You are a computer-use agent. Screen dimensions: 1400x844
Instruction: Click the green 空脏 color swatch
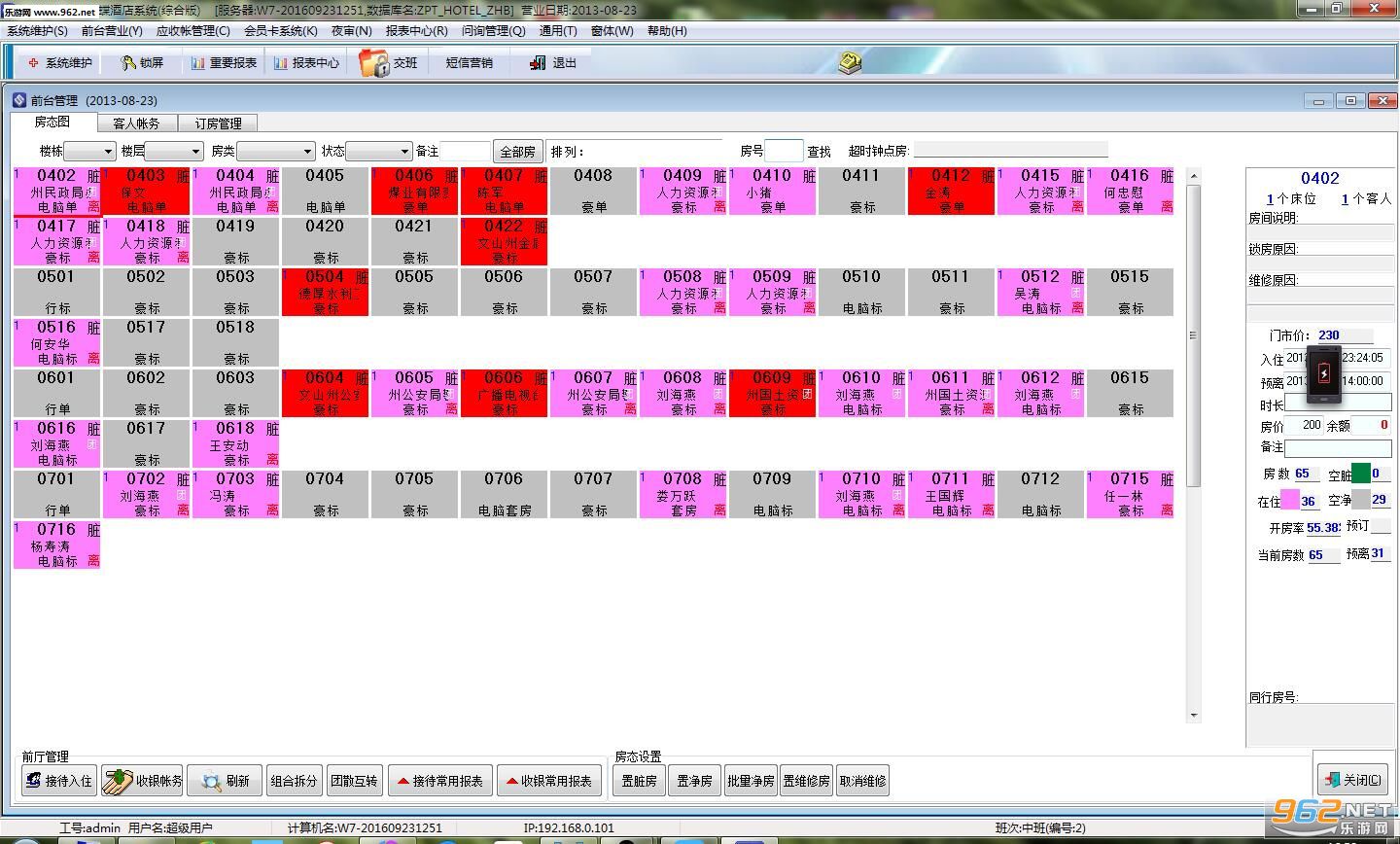click(1361, 474)
